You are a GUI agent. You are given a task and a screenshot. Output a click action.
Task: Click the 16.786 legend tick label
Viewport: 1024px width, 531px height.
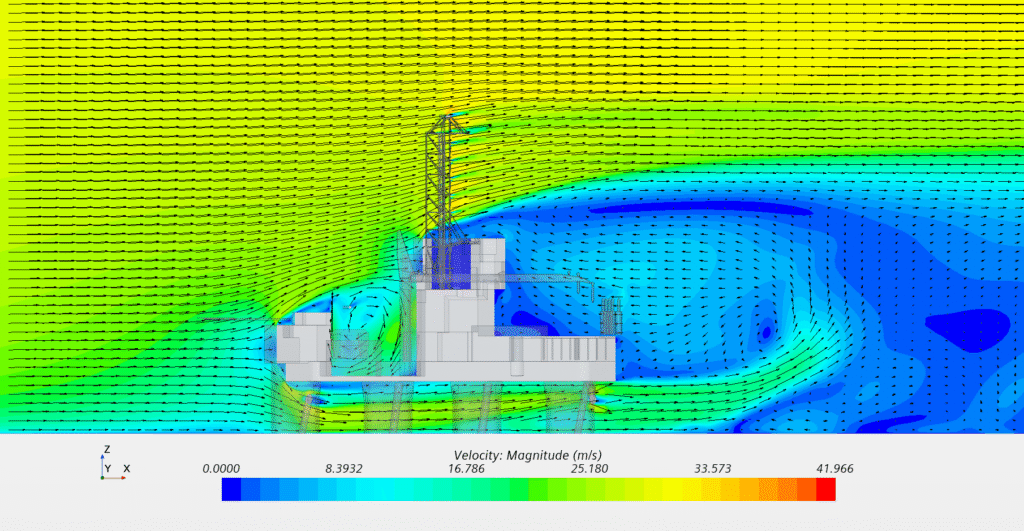point(467,468)
